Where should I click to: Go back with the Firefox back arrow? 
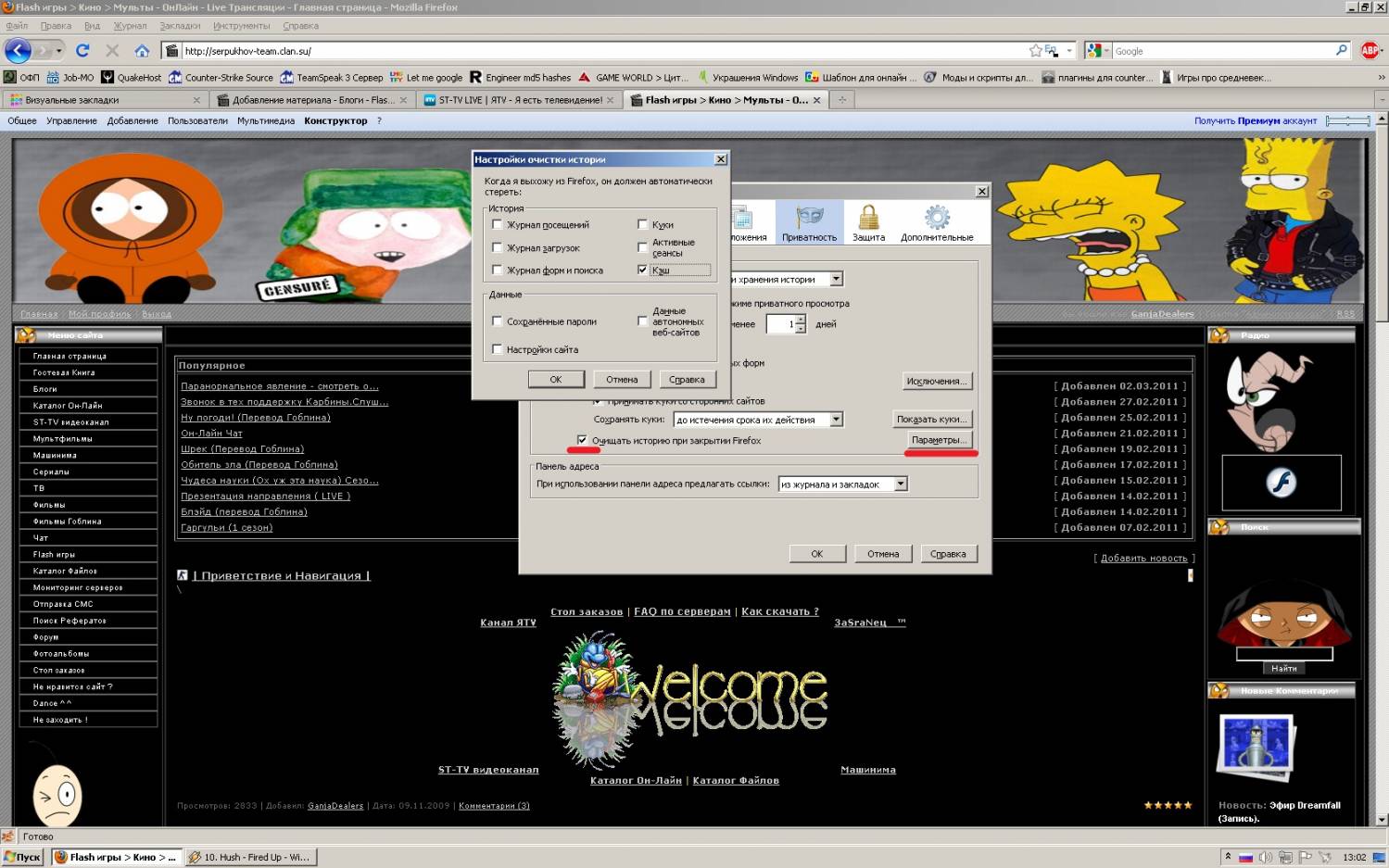click(x=18, y=50)
